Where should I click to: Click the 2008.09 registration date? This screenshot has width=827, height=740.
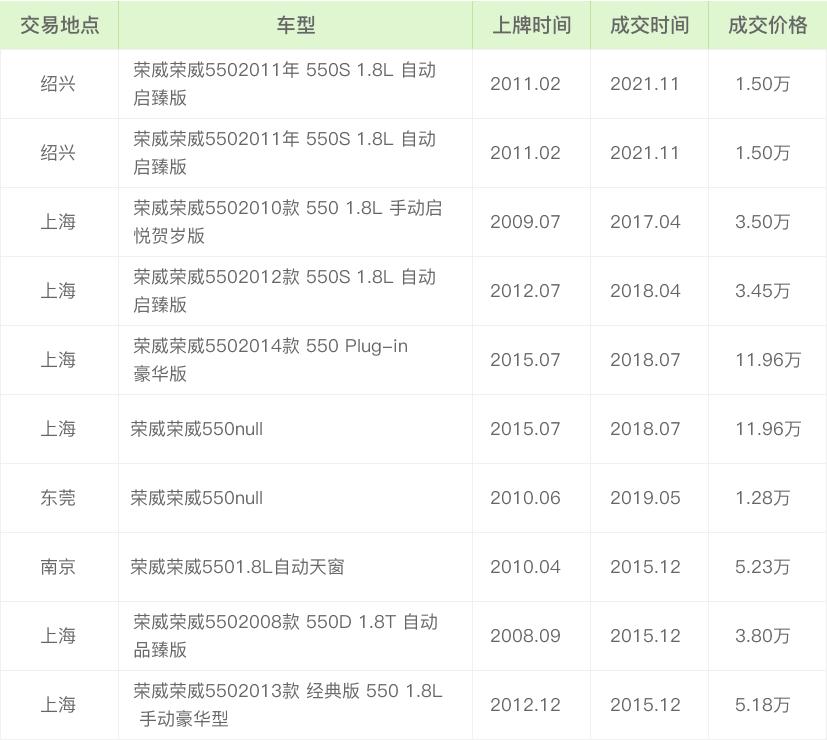tap(525, 637)
